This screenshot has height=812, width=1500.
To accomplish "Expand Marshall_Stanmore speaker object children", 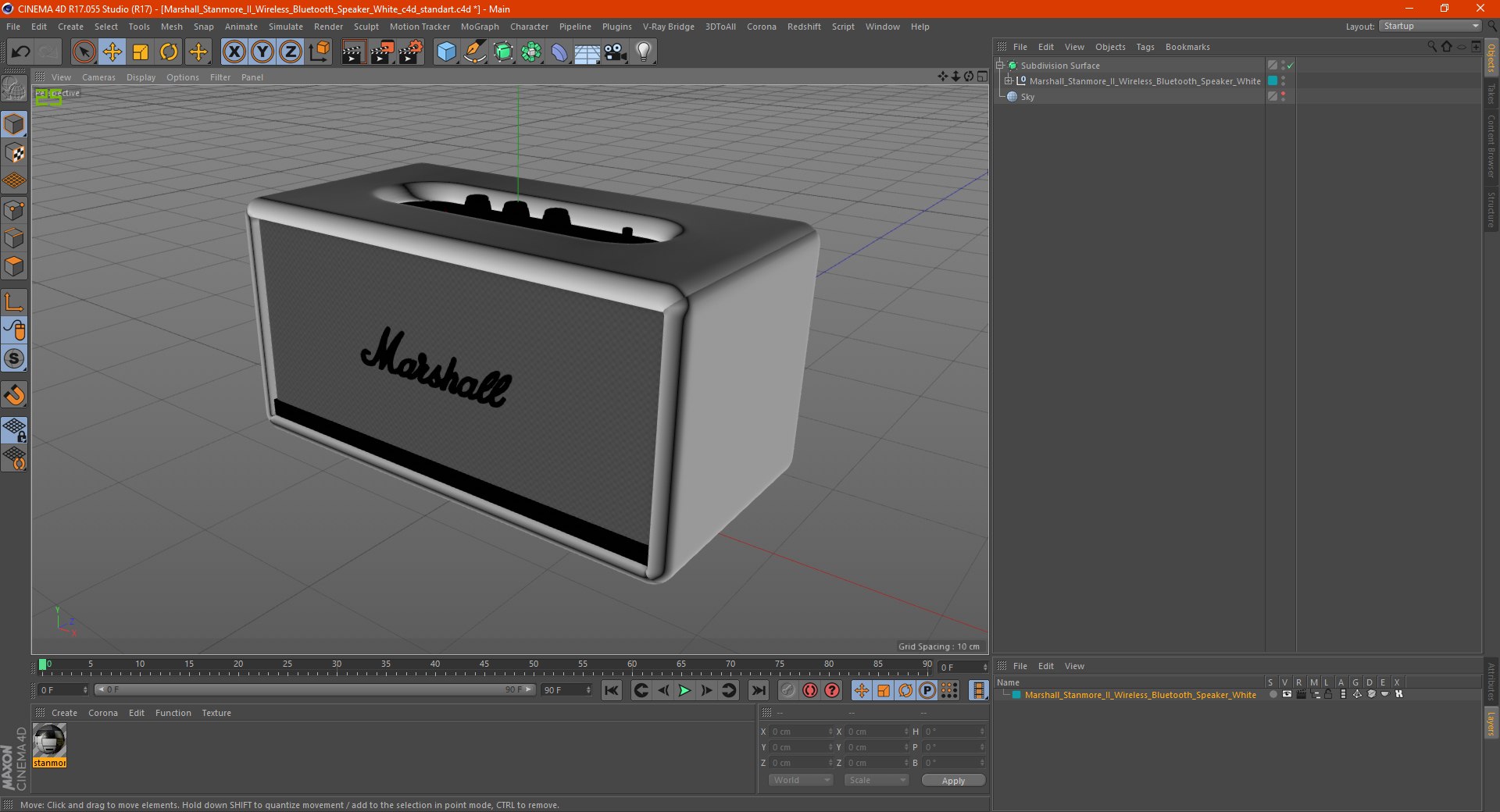I will point(1009,81).
